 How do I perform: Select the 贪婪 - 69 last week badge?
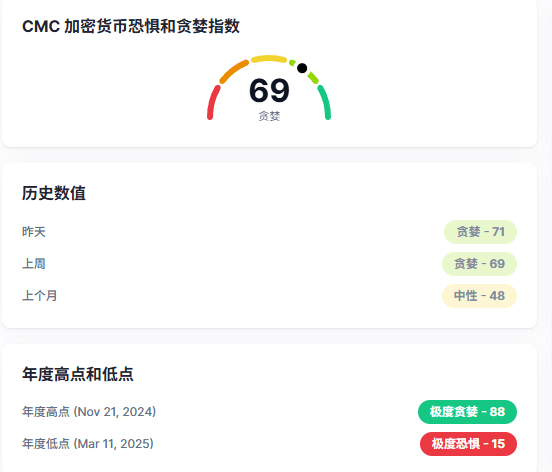[479, 264]
